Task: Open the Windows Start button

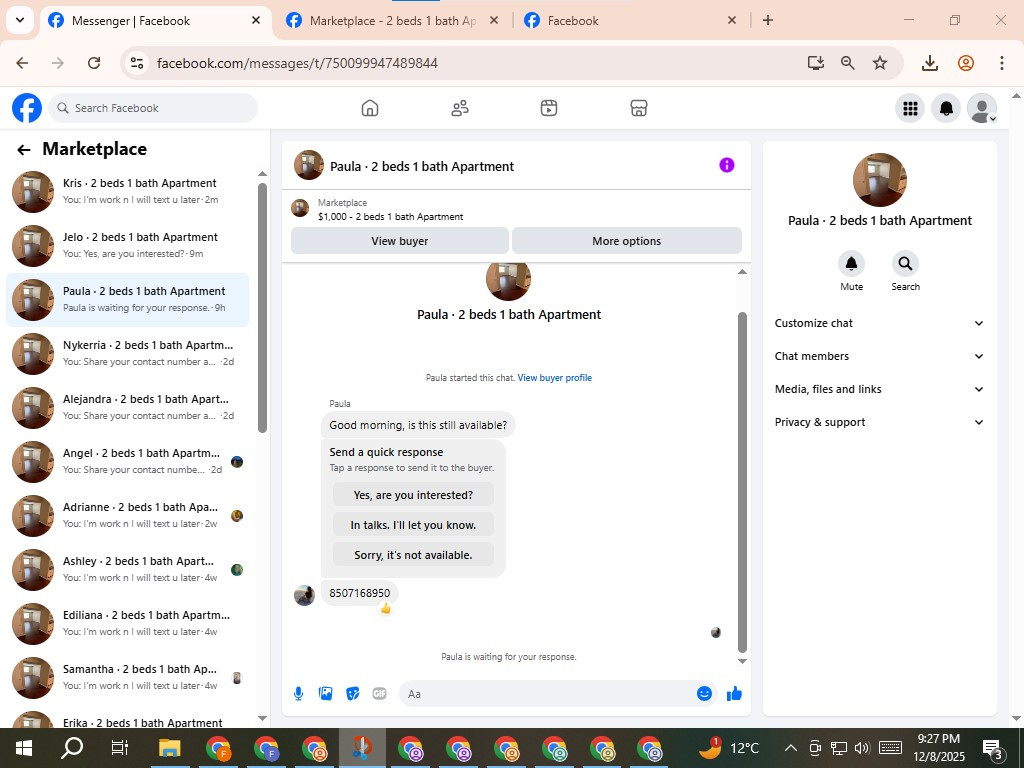Action: (24, 748)
